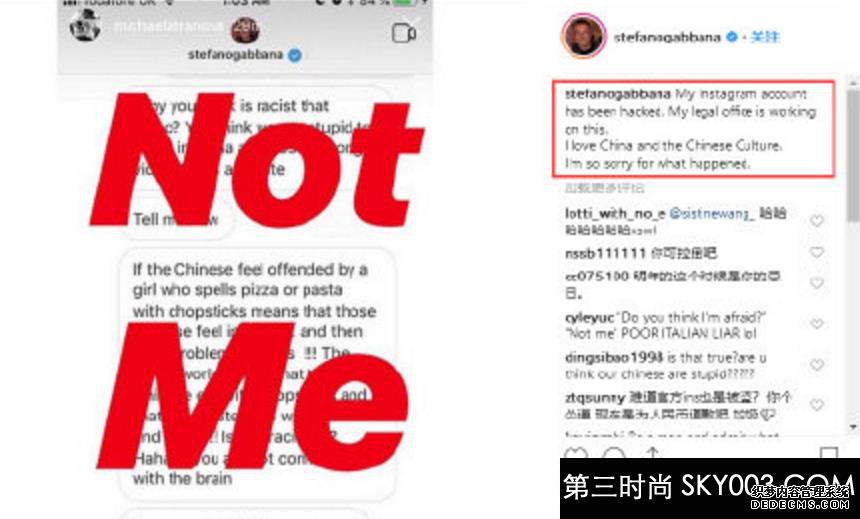Click the blue follow link beside stefanogabbana

(x=765, y=37)
